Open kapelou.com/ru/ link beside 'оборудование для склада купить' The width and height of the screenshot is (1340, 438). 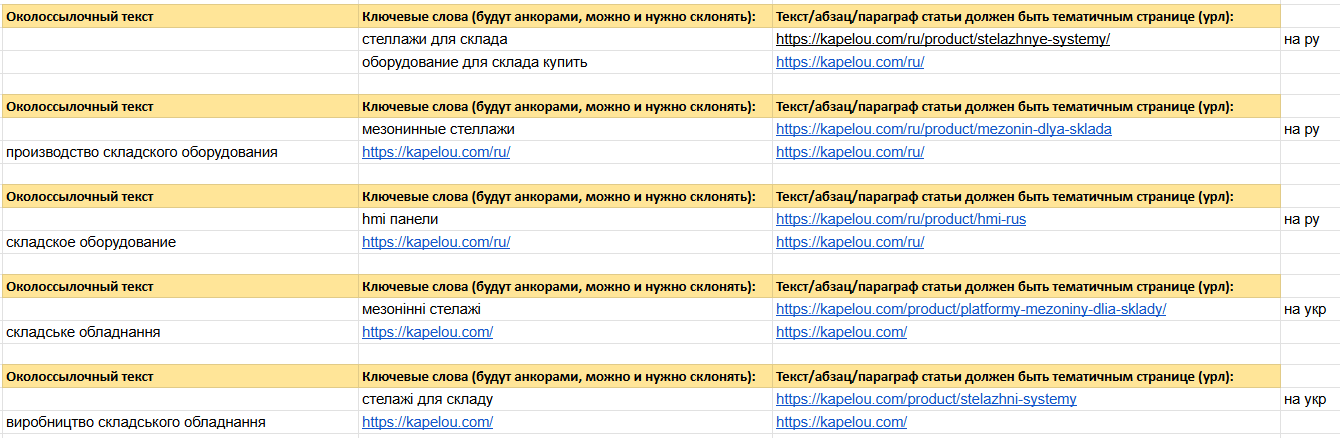pyautogui.click(x=849, y=62)
